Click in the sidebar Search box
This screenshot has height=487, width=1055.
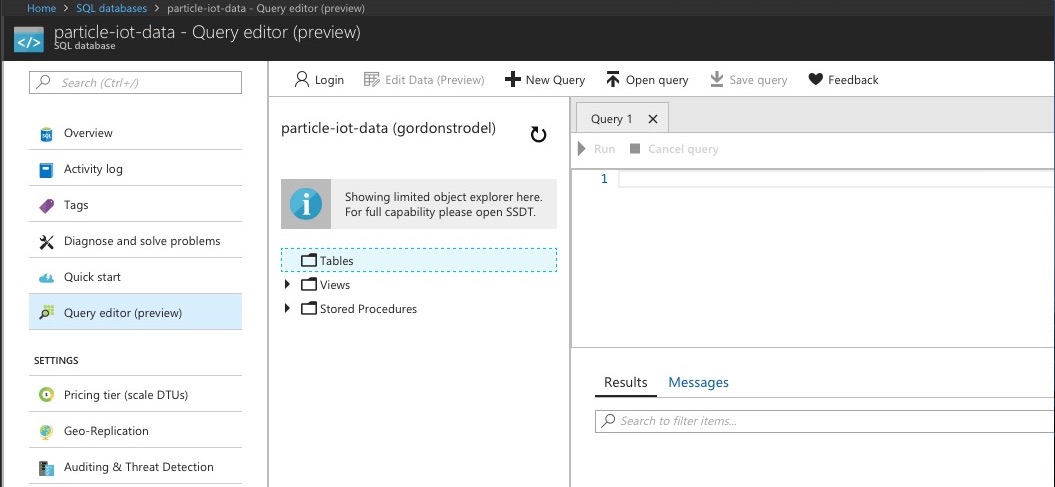click(x=135, y=83)
